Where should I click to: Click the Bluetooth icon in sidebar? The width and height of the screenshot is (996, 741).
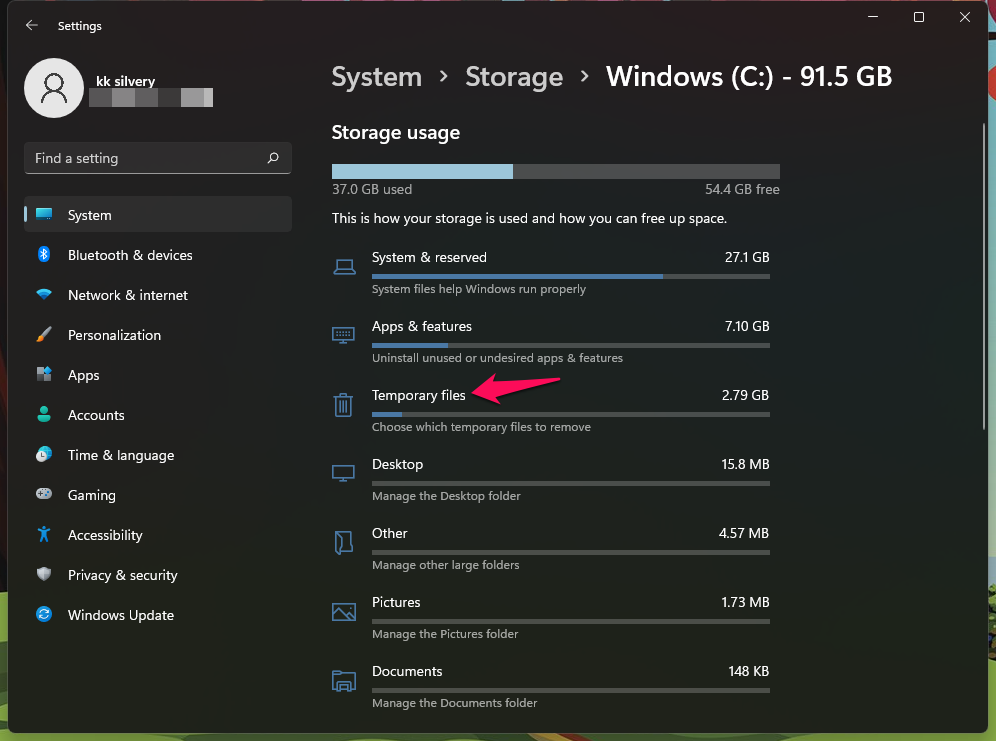pos(44,255)
